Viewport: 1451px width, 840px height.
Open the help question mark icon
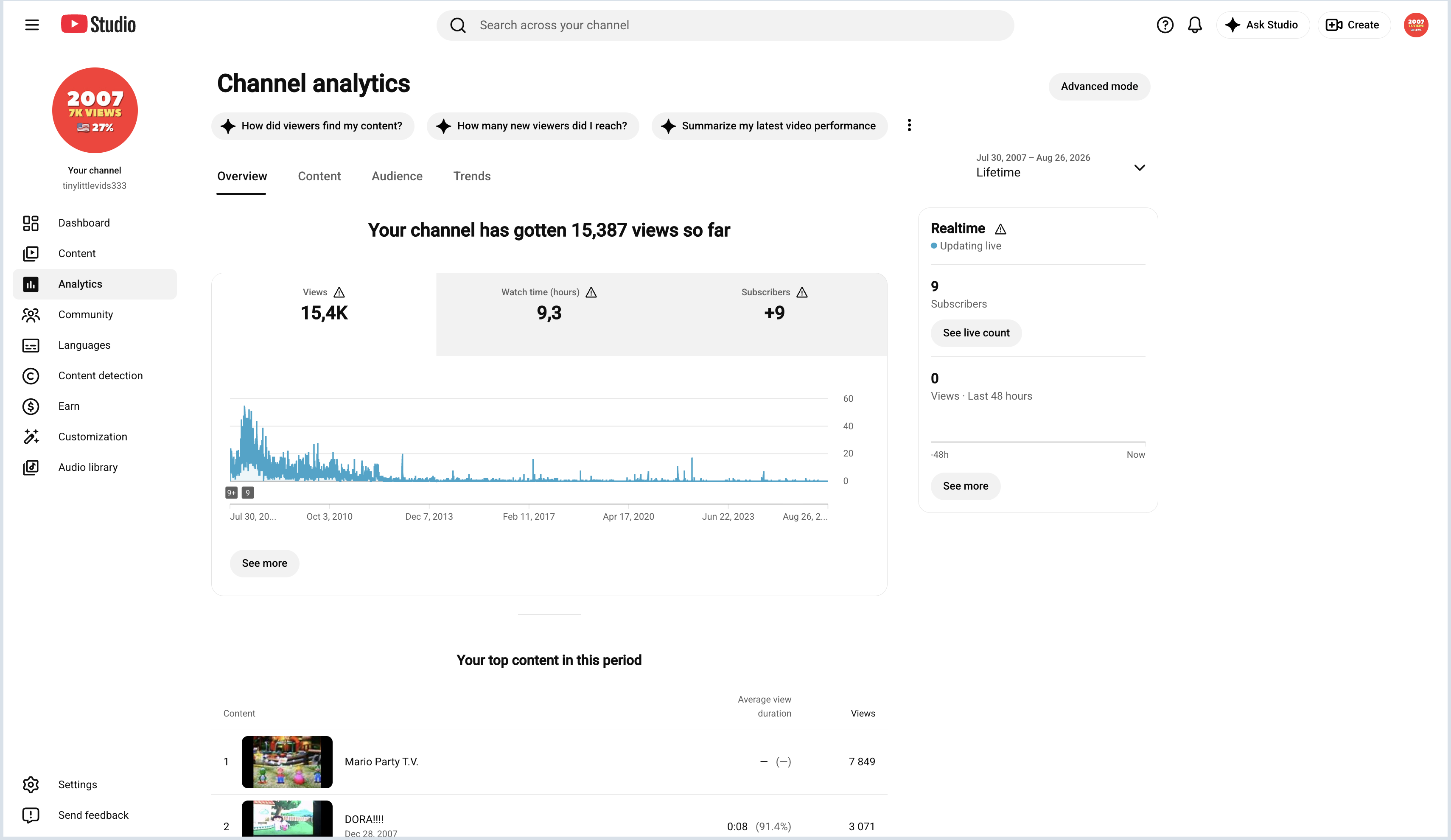(x=1165, y=25)
